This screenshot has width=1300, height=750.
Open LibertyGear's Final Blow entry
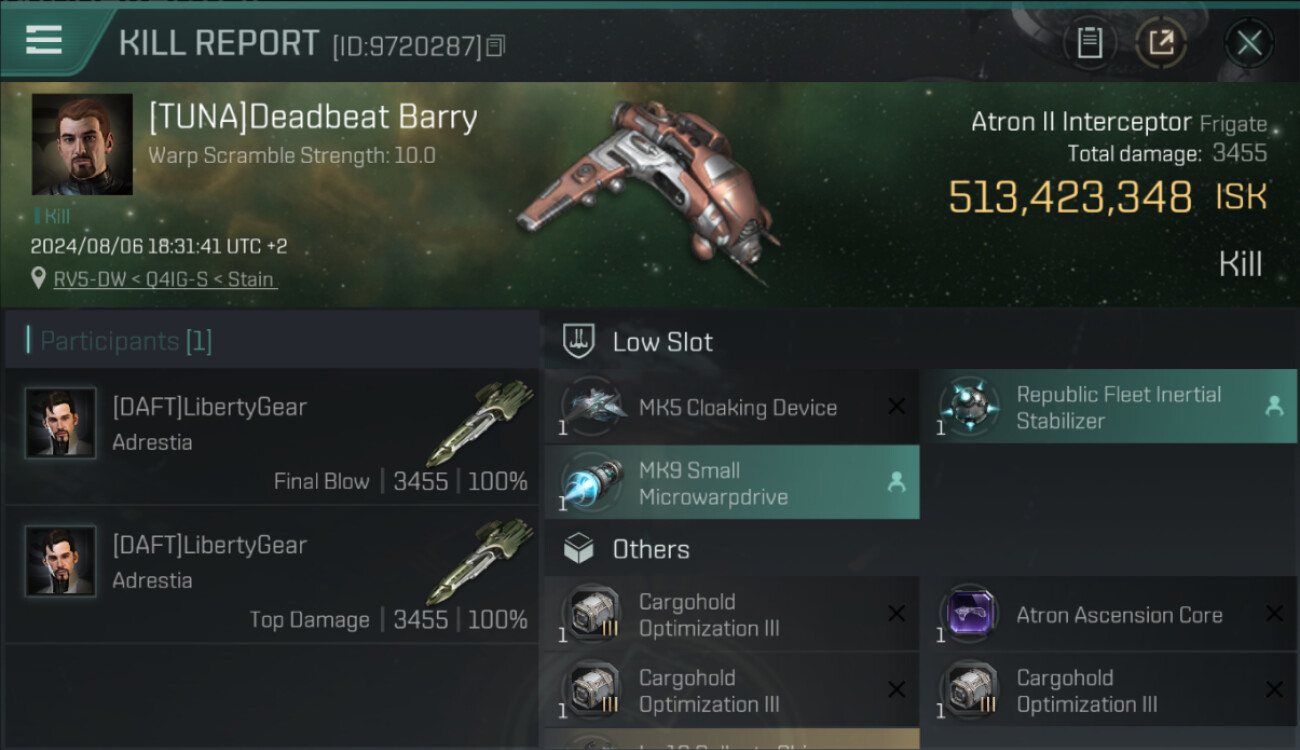point(272,436)
